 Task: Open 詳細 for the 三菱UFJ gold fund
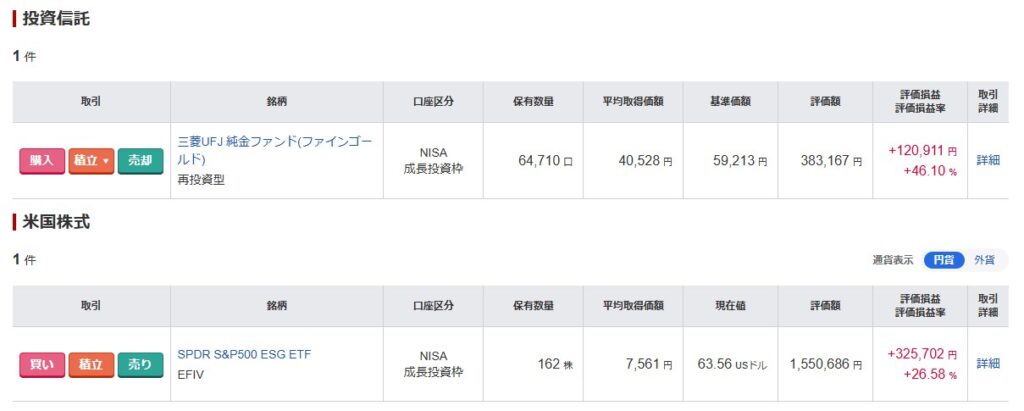coord(988,160)
